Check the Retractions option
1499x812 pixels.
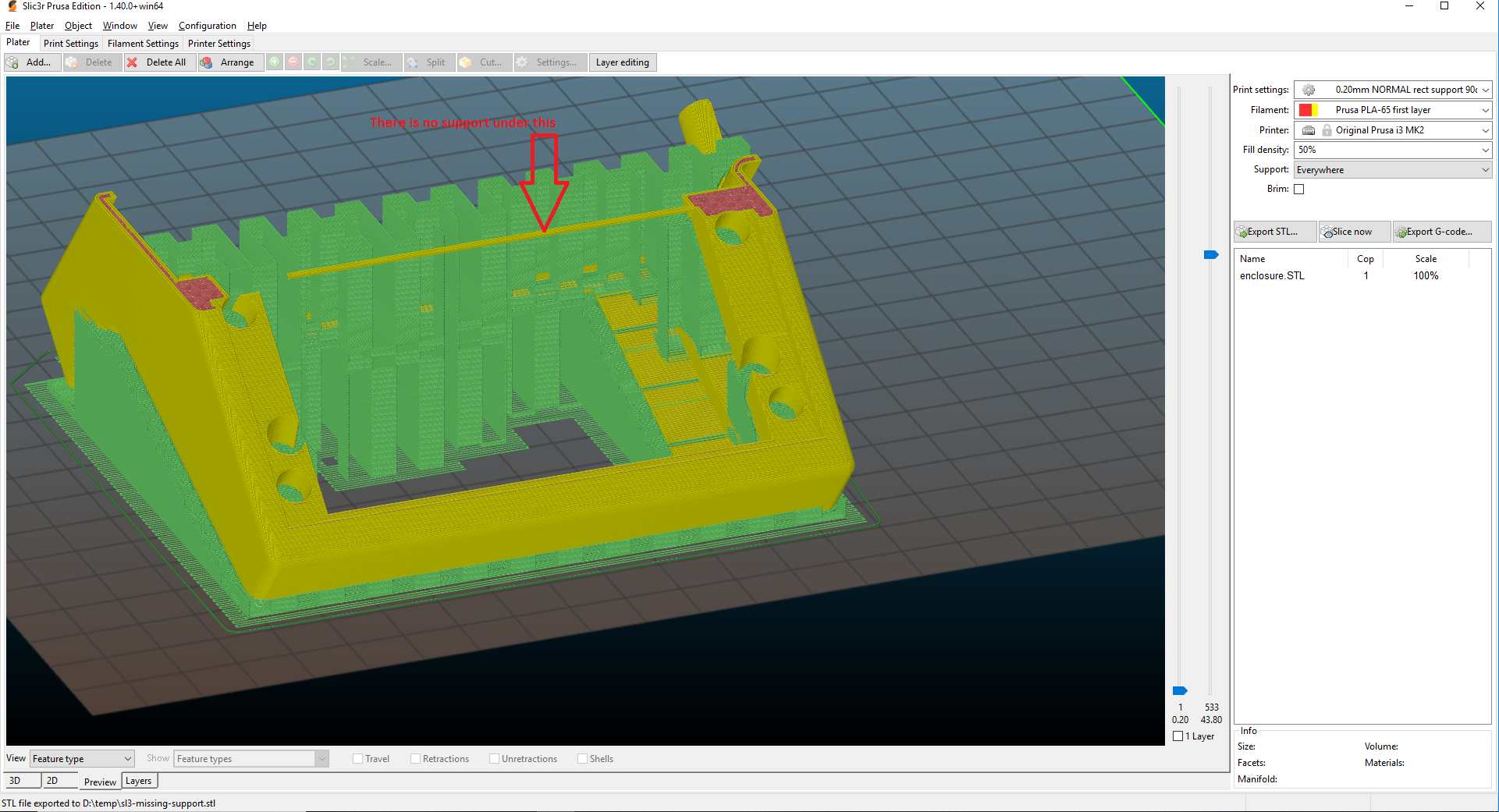tap(415, 758)
